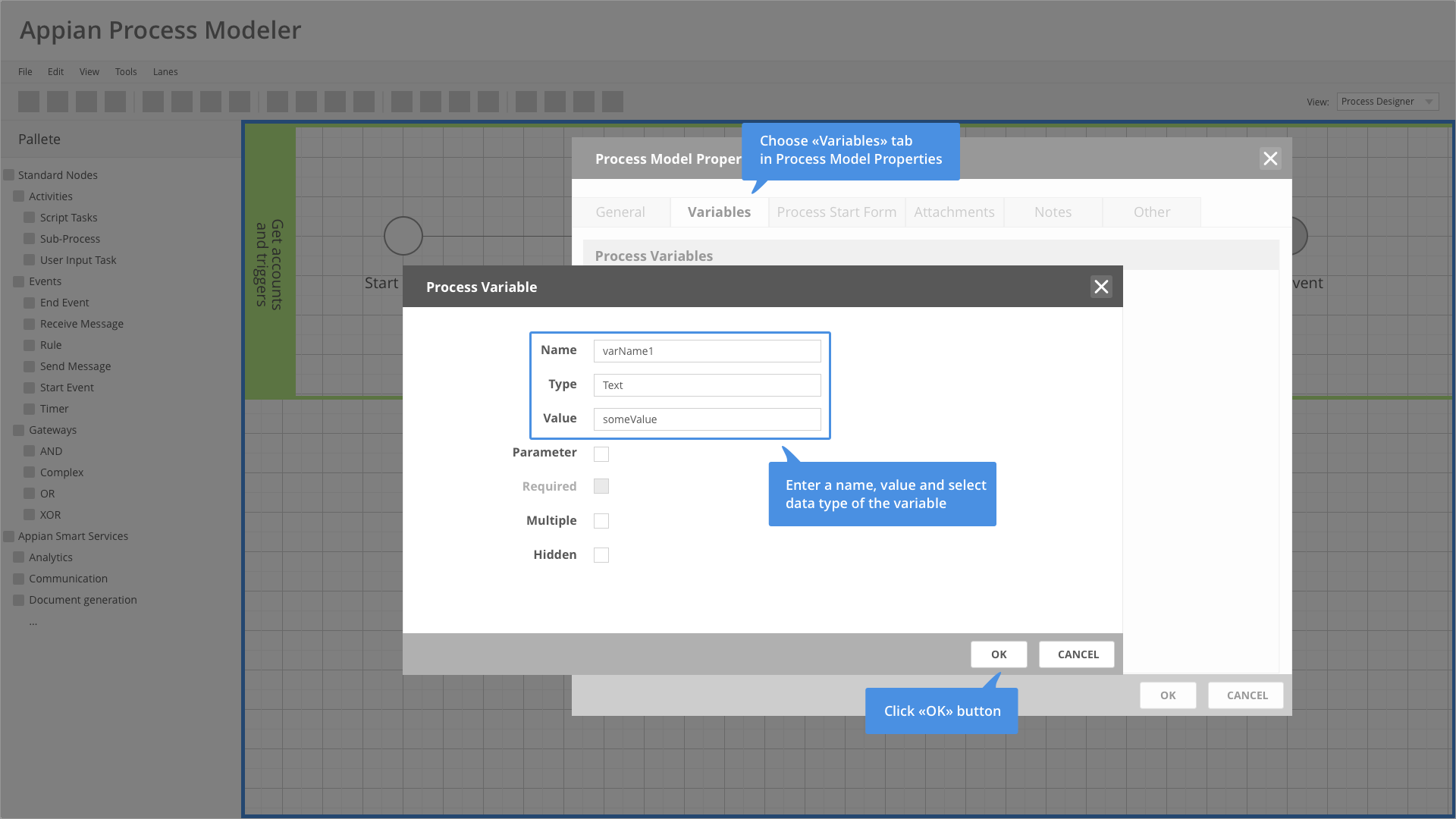
Task: Open the Tools menu
Action: click(x=126, y=72)
